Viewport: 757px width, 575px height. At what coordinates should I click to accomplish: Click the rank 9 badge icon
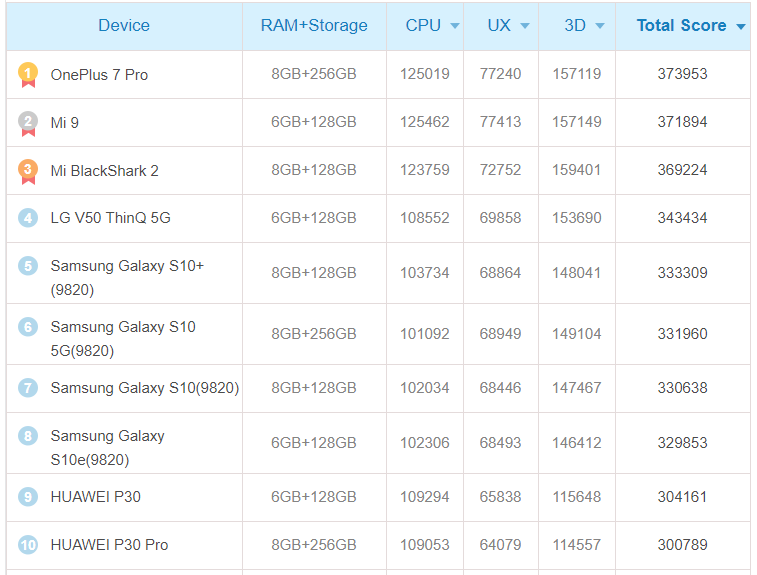(28, 496)
